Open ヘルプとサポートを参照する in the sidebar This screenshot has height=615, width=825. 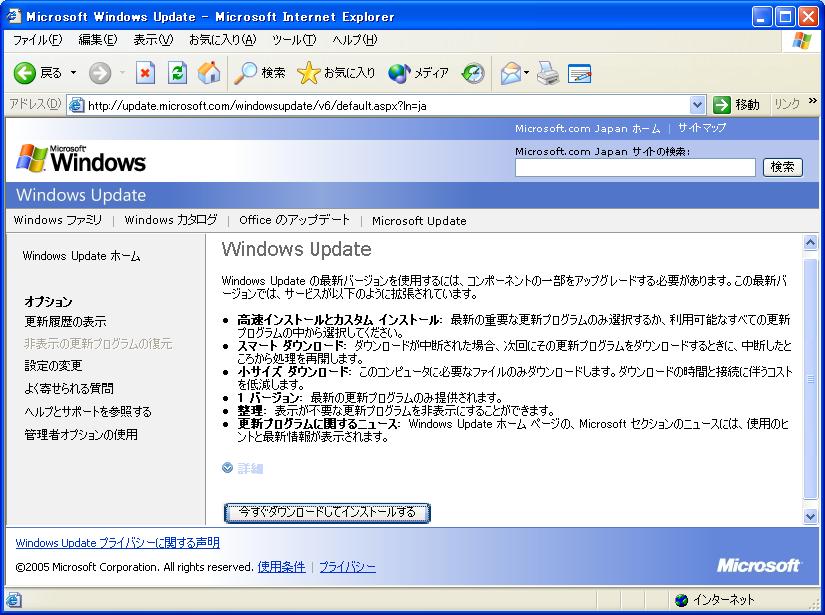pos(88,411)
